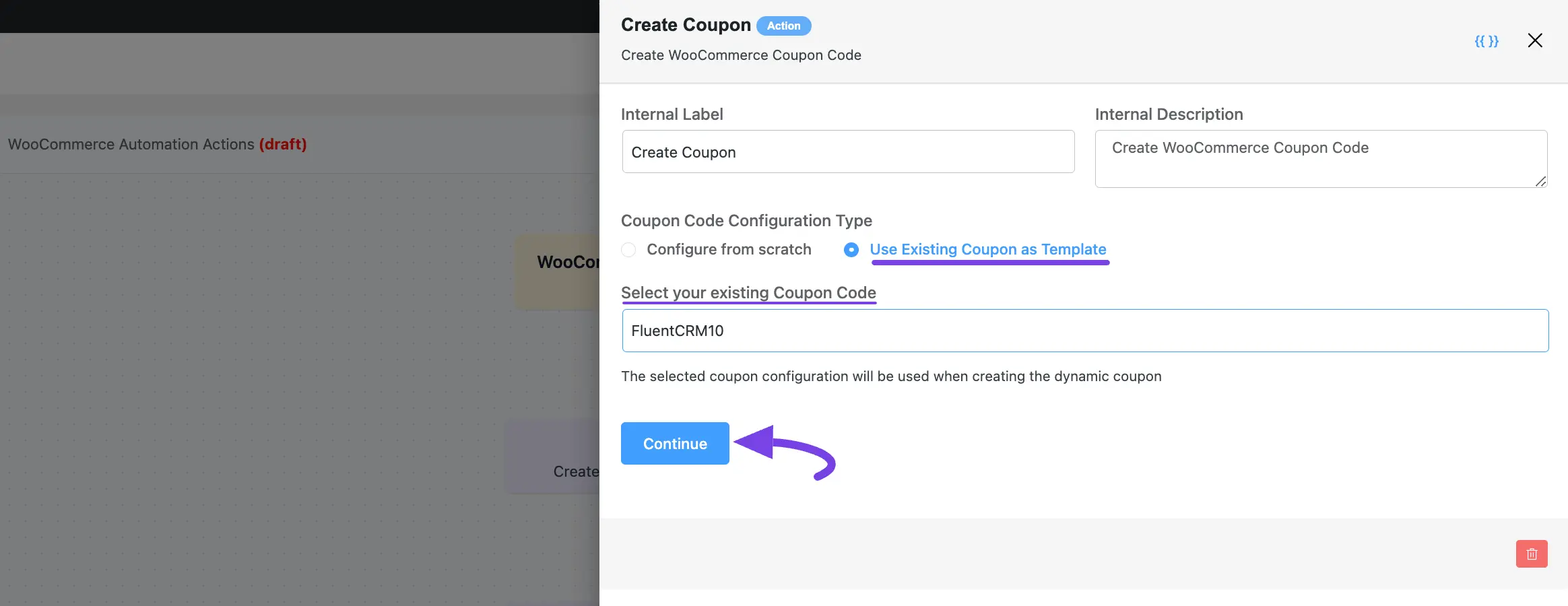Select the yellow WooCo trigger block on canvas
This screenshot has height=606, width=1568.
[557, 272]
